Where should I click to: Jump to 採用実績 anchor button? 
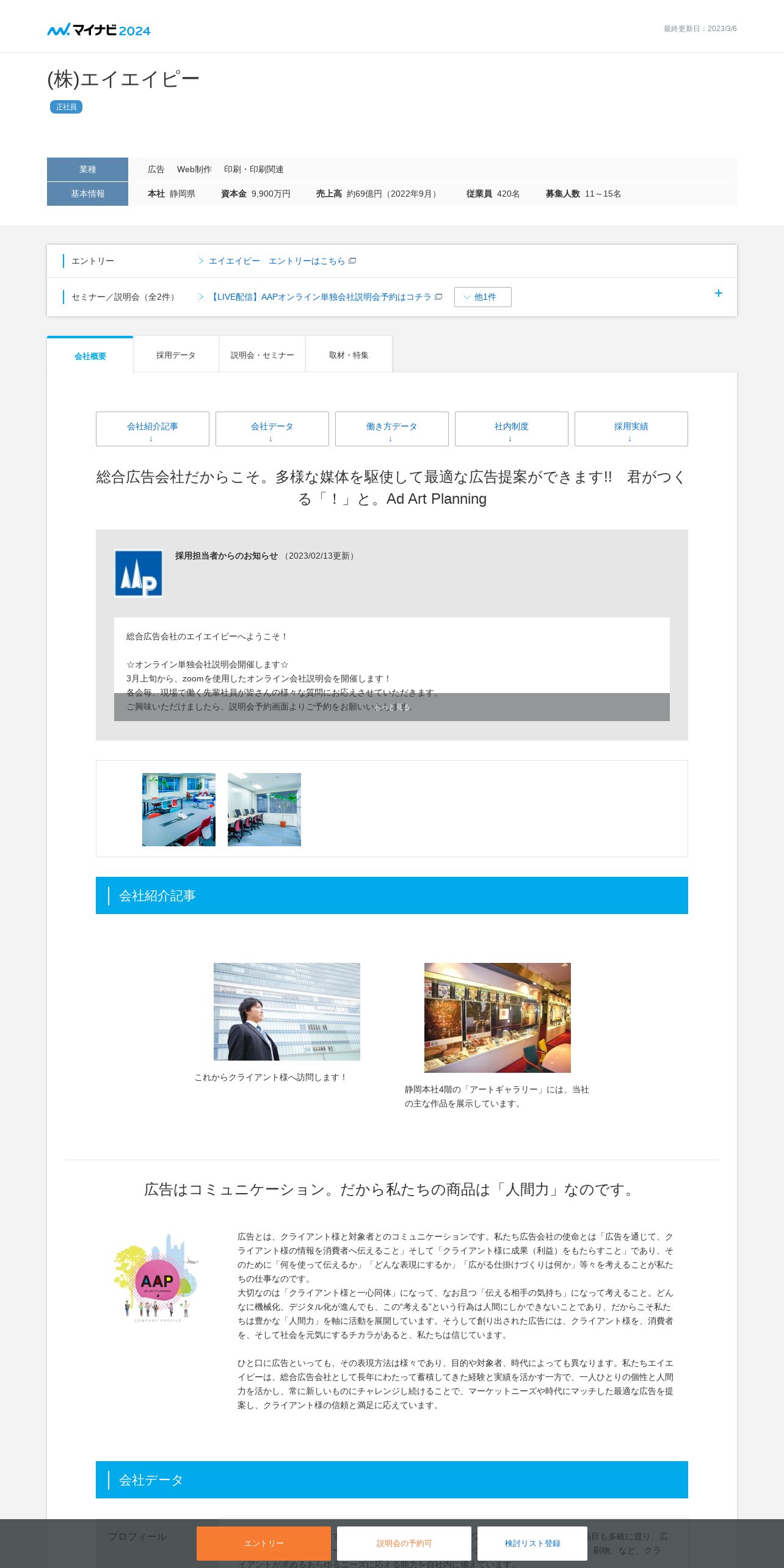coord(631,429)
